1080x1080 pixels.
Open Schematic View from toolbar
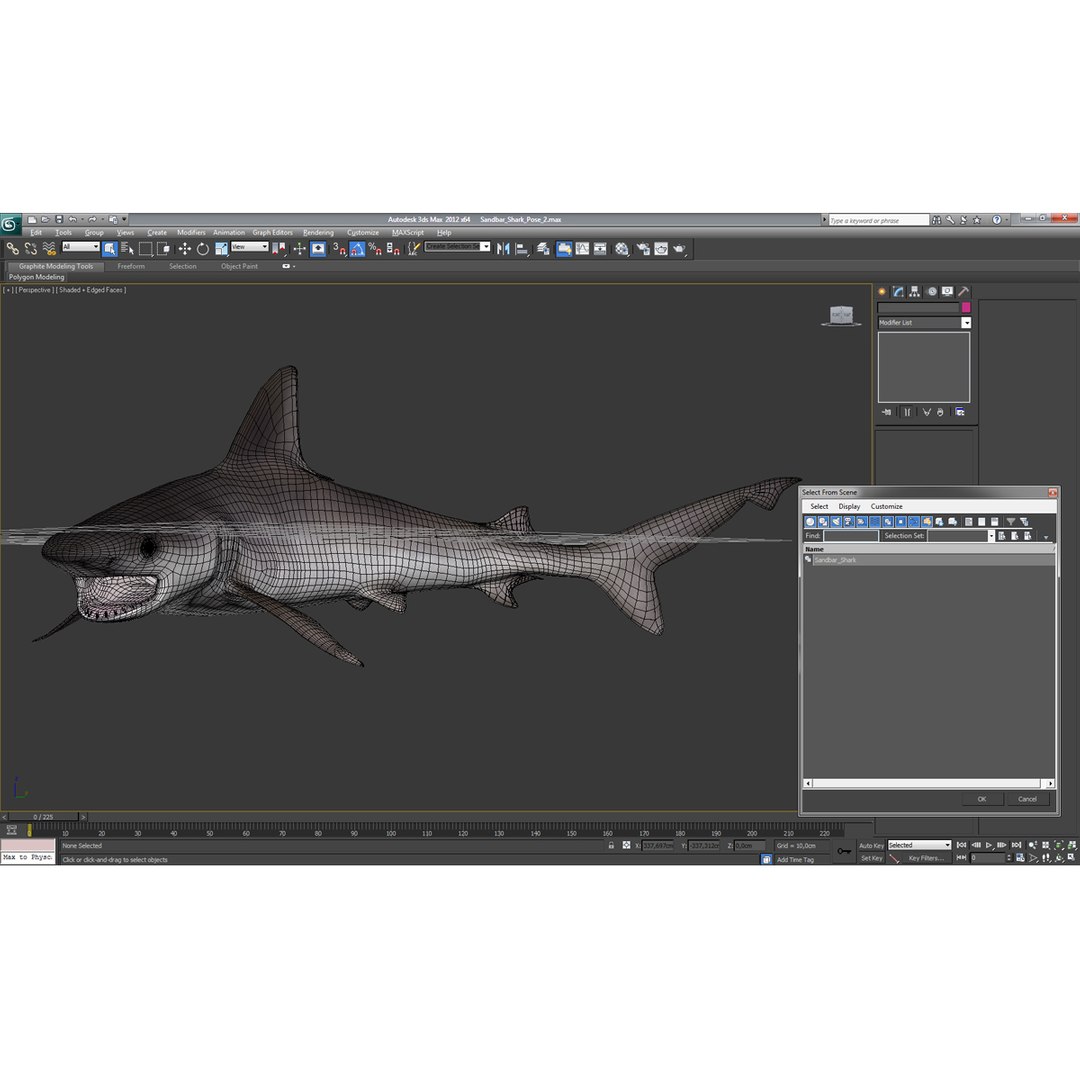coord(601,249)
